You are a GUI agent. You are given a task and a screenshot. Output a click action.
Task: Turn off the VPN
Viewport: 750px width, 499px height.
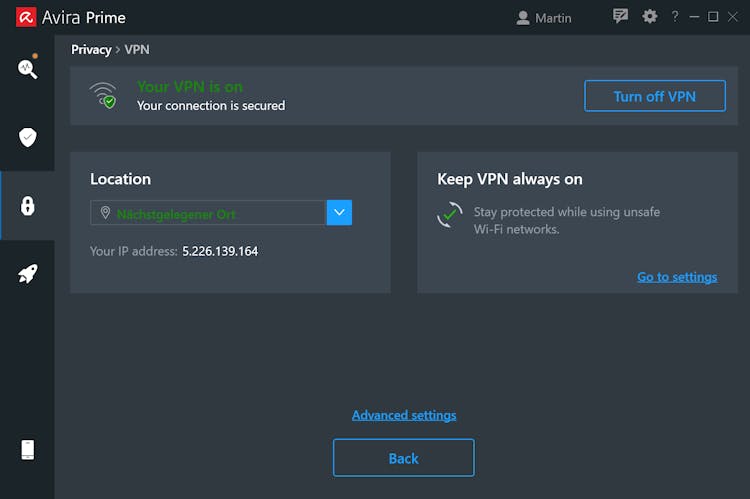coord(655,96)
